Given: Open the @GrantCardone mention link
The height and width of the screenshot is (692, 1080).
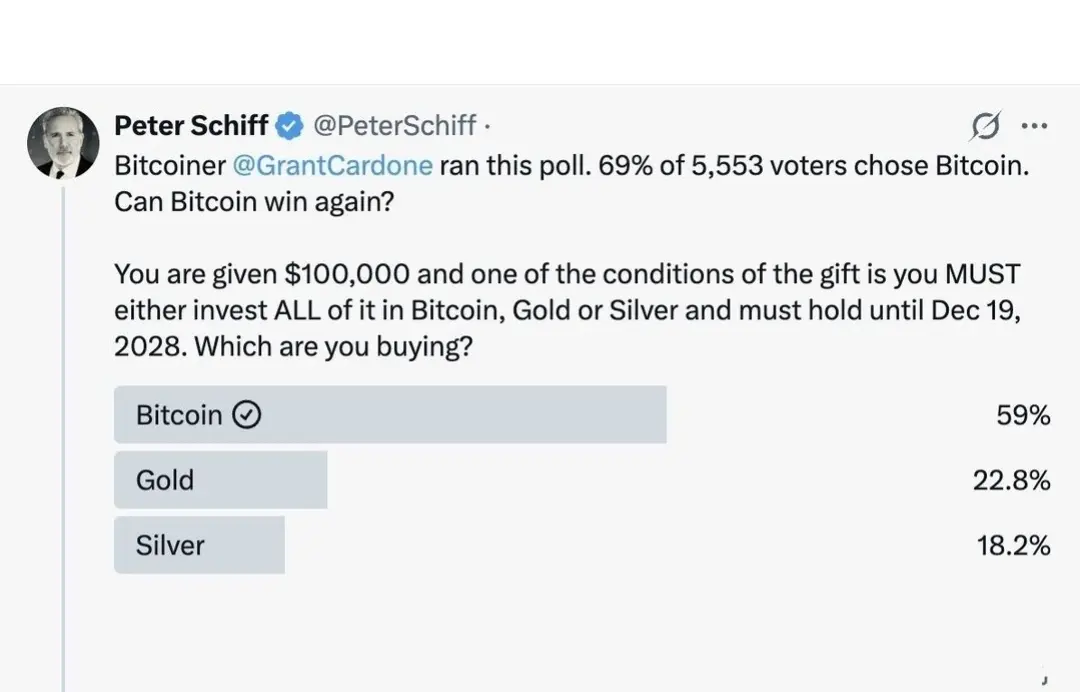Looking at the screenshot, I should (x=332, y=165).
